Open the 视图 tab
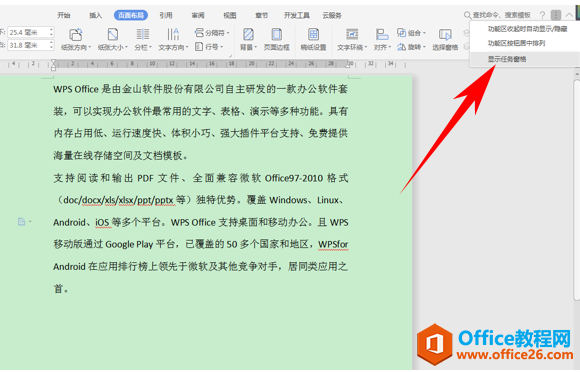This screenshot has width=580, height=372. (230, 15)
